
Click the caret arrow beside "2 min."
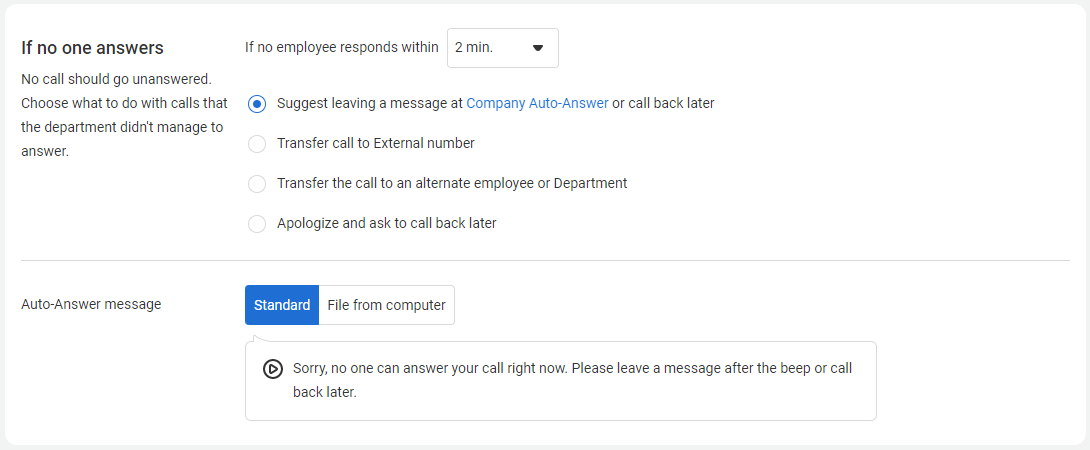click(x=538, y=48)
